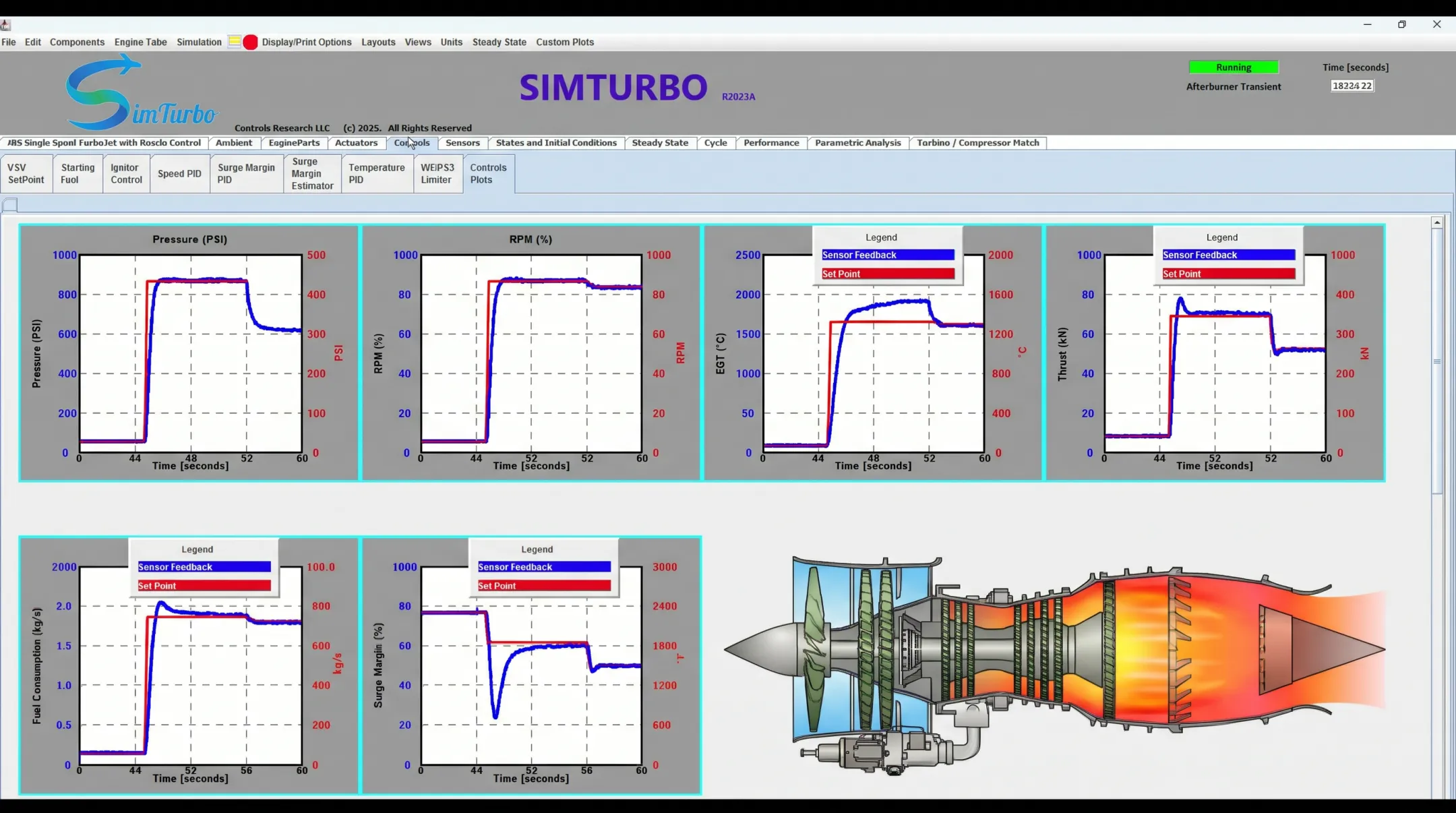Open the Starting Fuel sub-tab

click(78, 174)
